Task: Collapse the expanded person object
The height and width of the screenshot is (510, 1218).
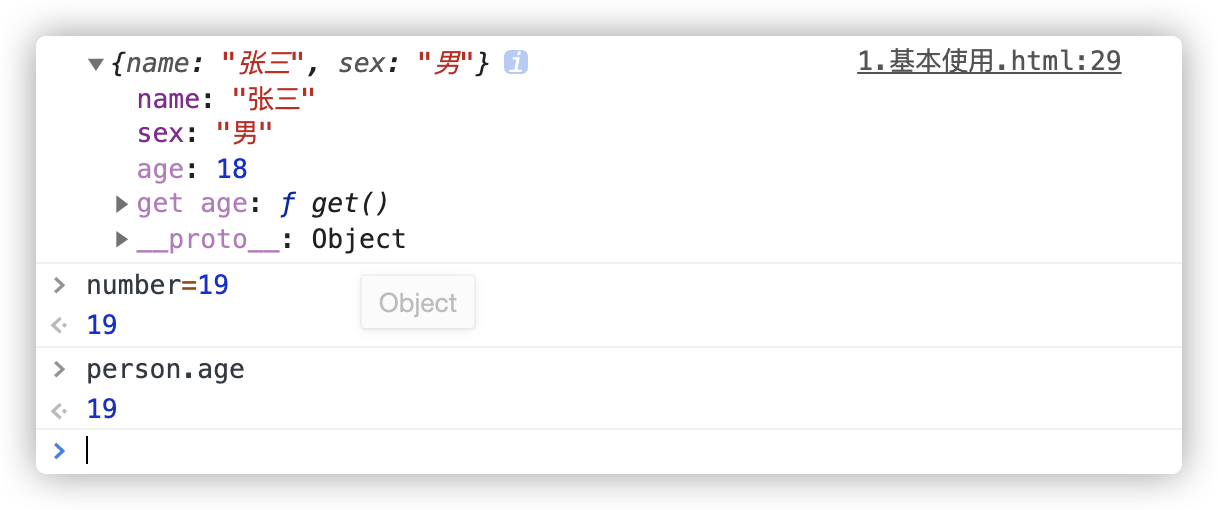Action: tap(96, 64)
